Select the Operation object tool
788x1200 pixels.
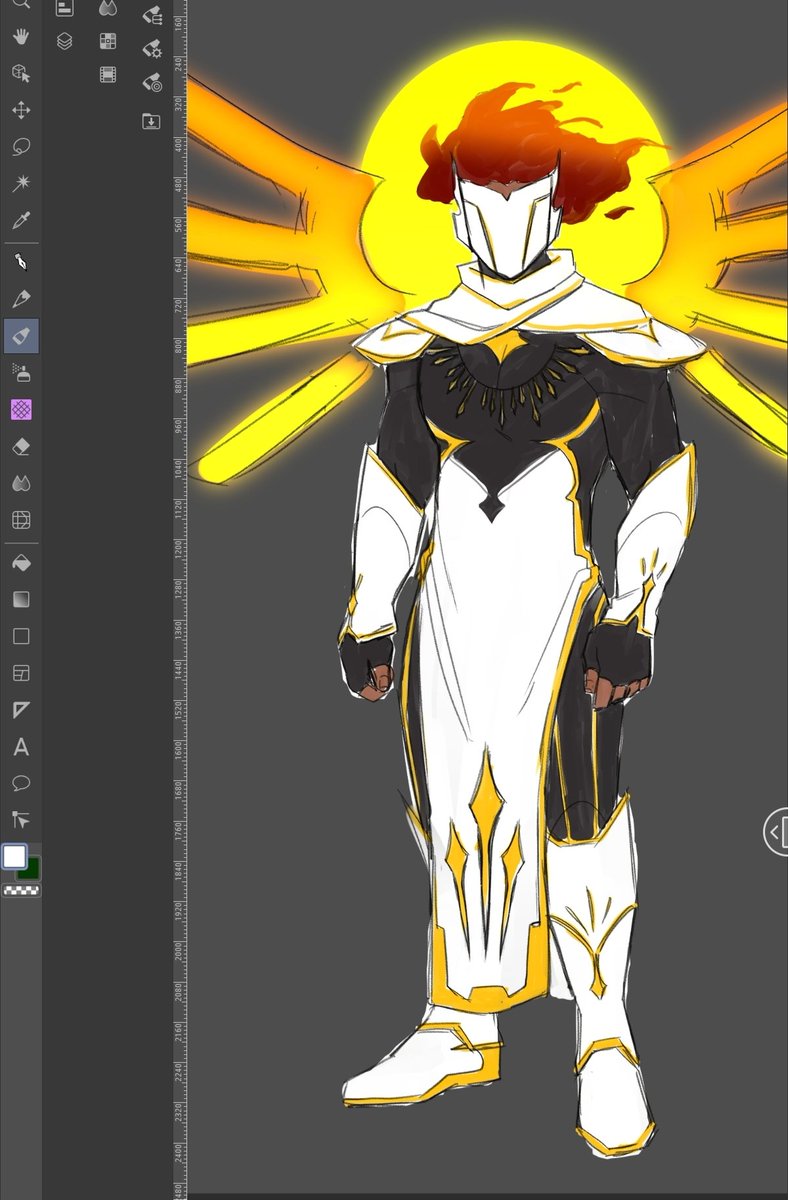[x=21, y=74]
